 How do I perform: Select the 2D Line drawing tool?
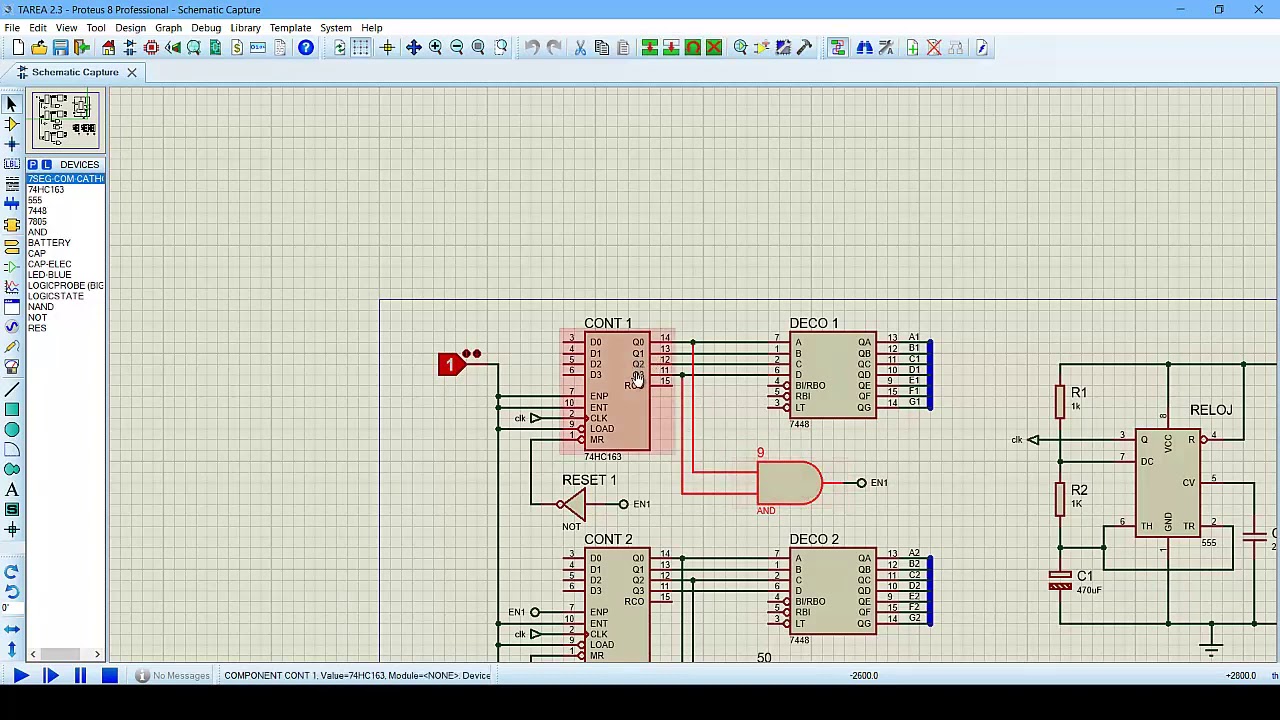12,389
